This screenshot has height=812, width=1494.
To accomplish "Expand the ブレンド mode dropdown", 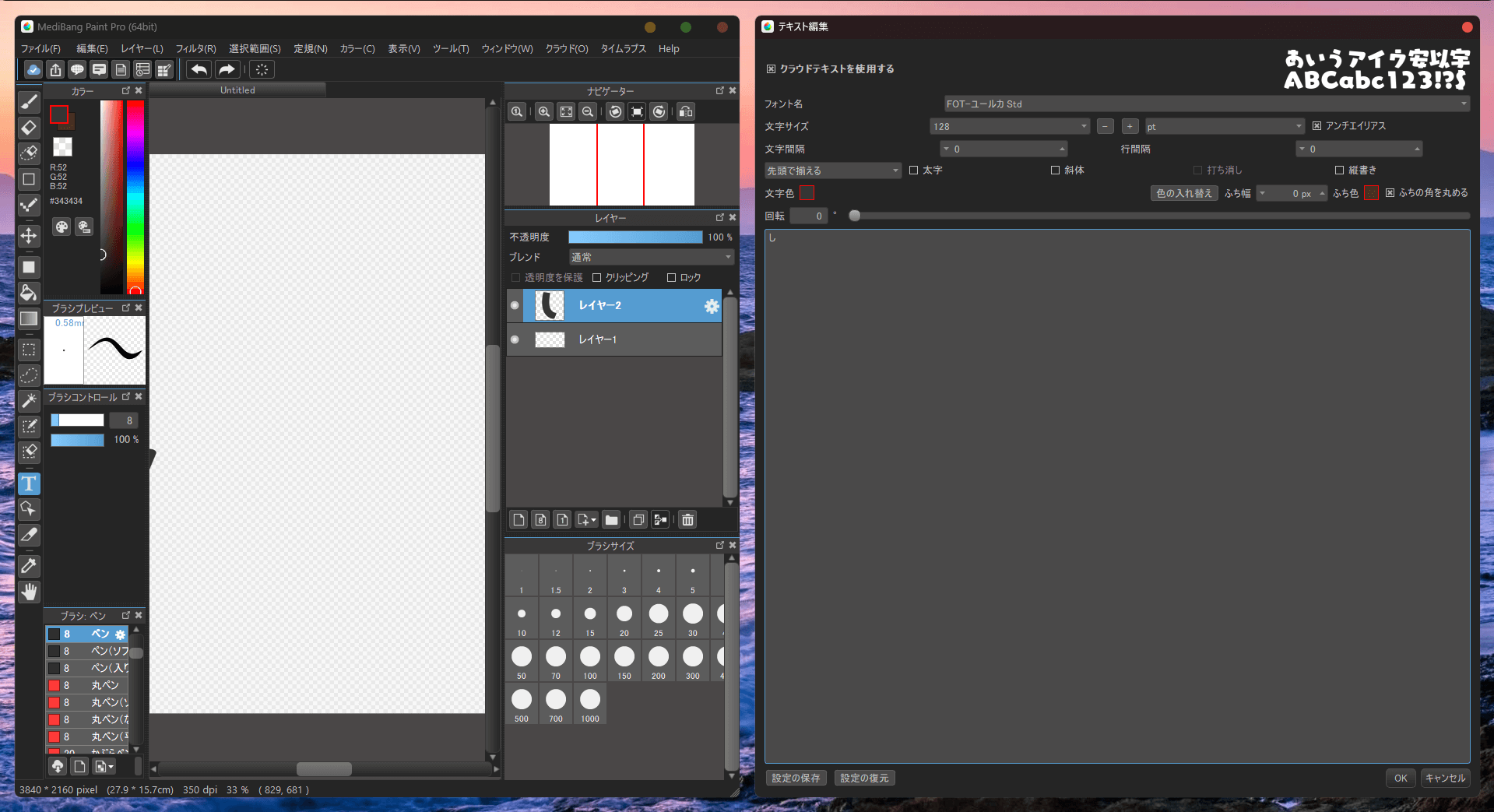I will 651,257.
